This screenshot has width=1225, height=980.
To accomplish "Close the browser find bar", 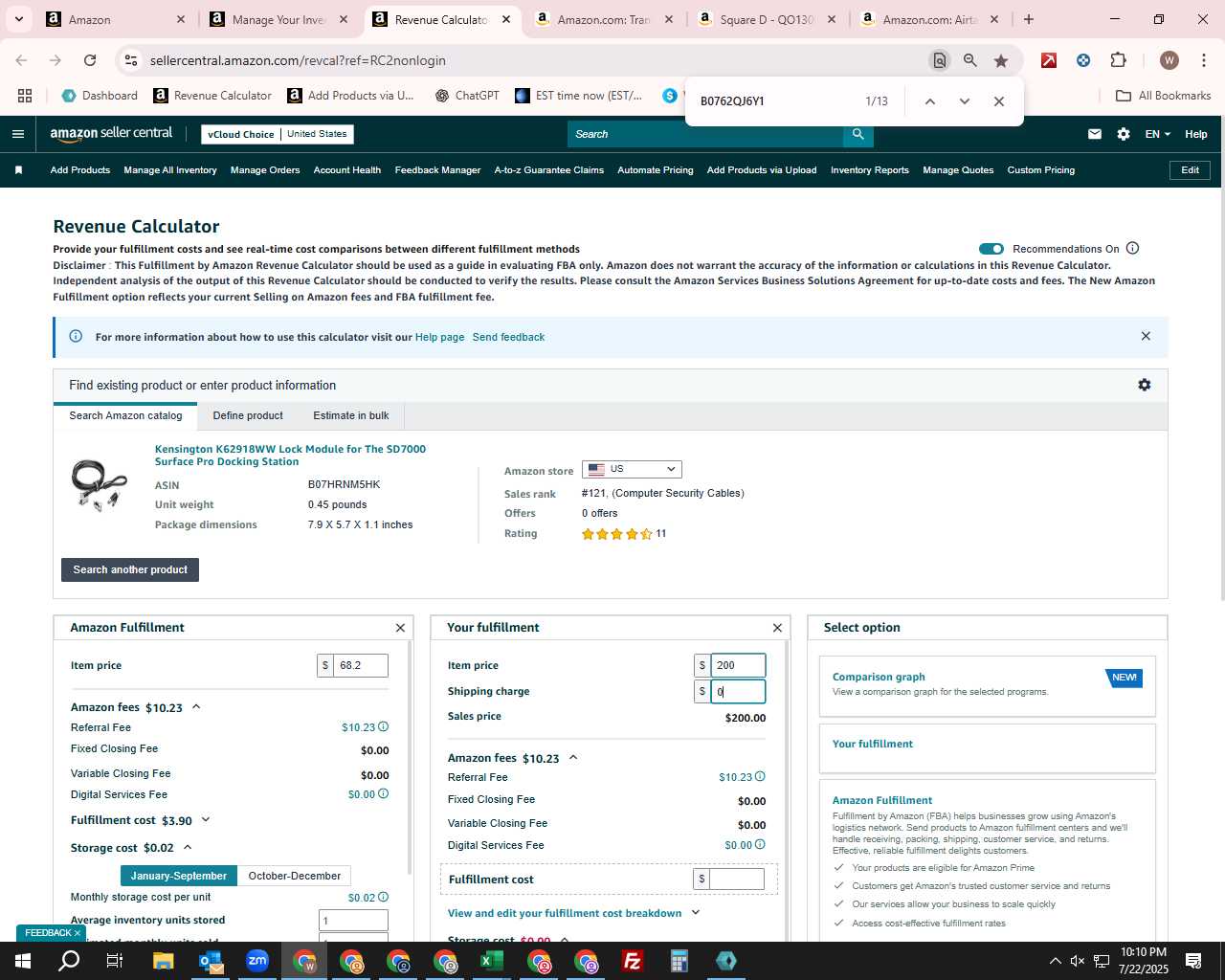I will tap(999, 101).
